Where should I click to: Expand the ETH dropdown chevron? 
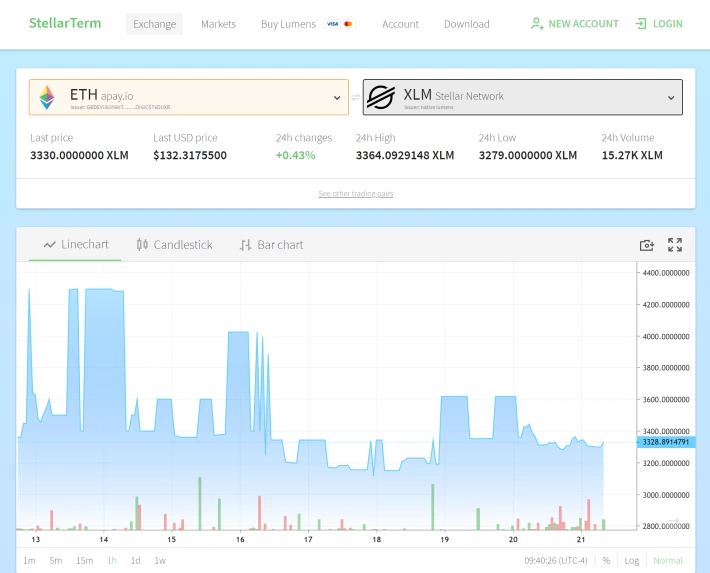(337, 98)
